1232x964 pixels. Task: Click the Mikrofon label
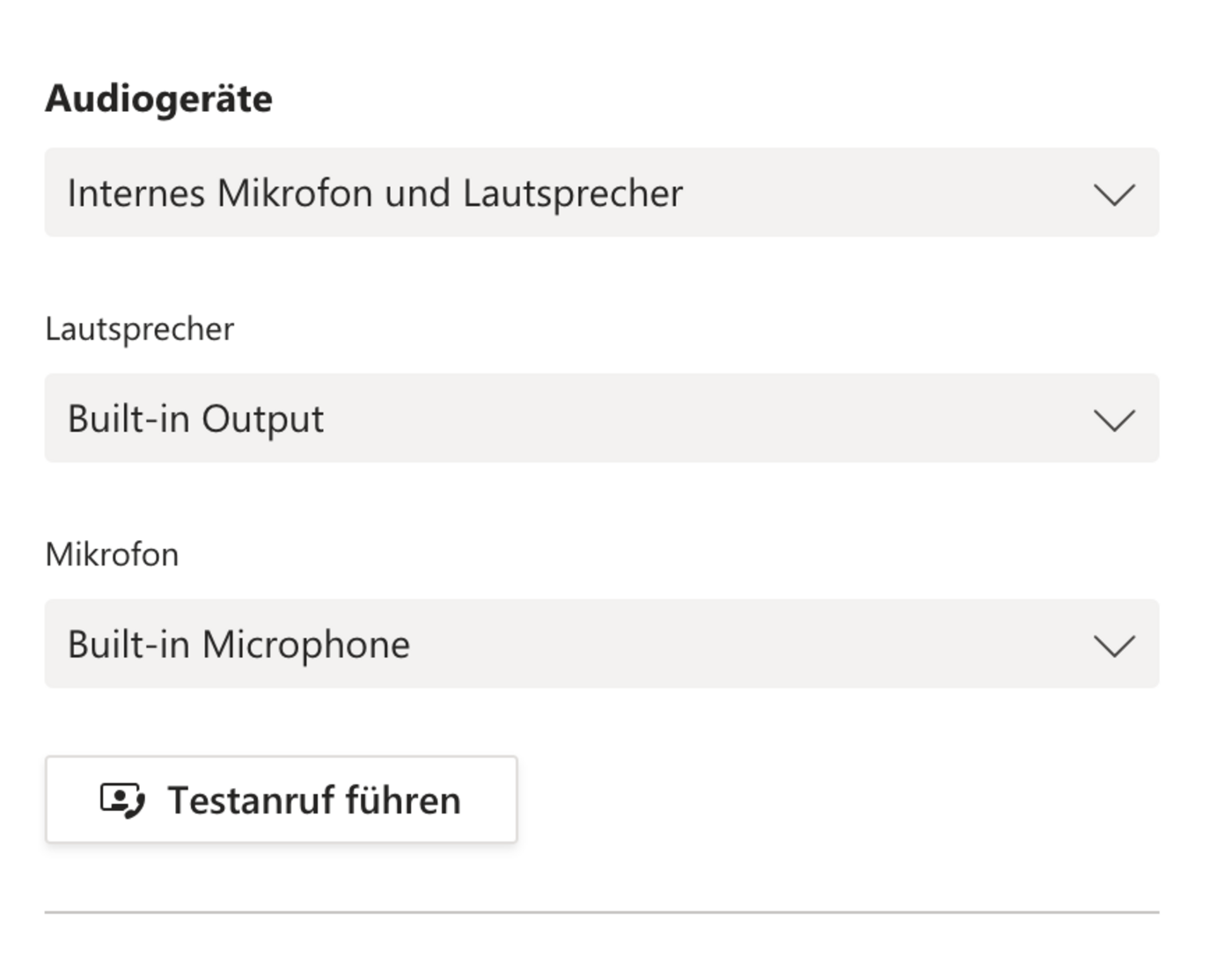pos(112,555)
